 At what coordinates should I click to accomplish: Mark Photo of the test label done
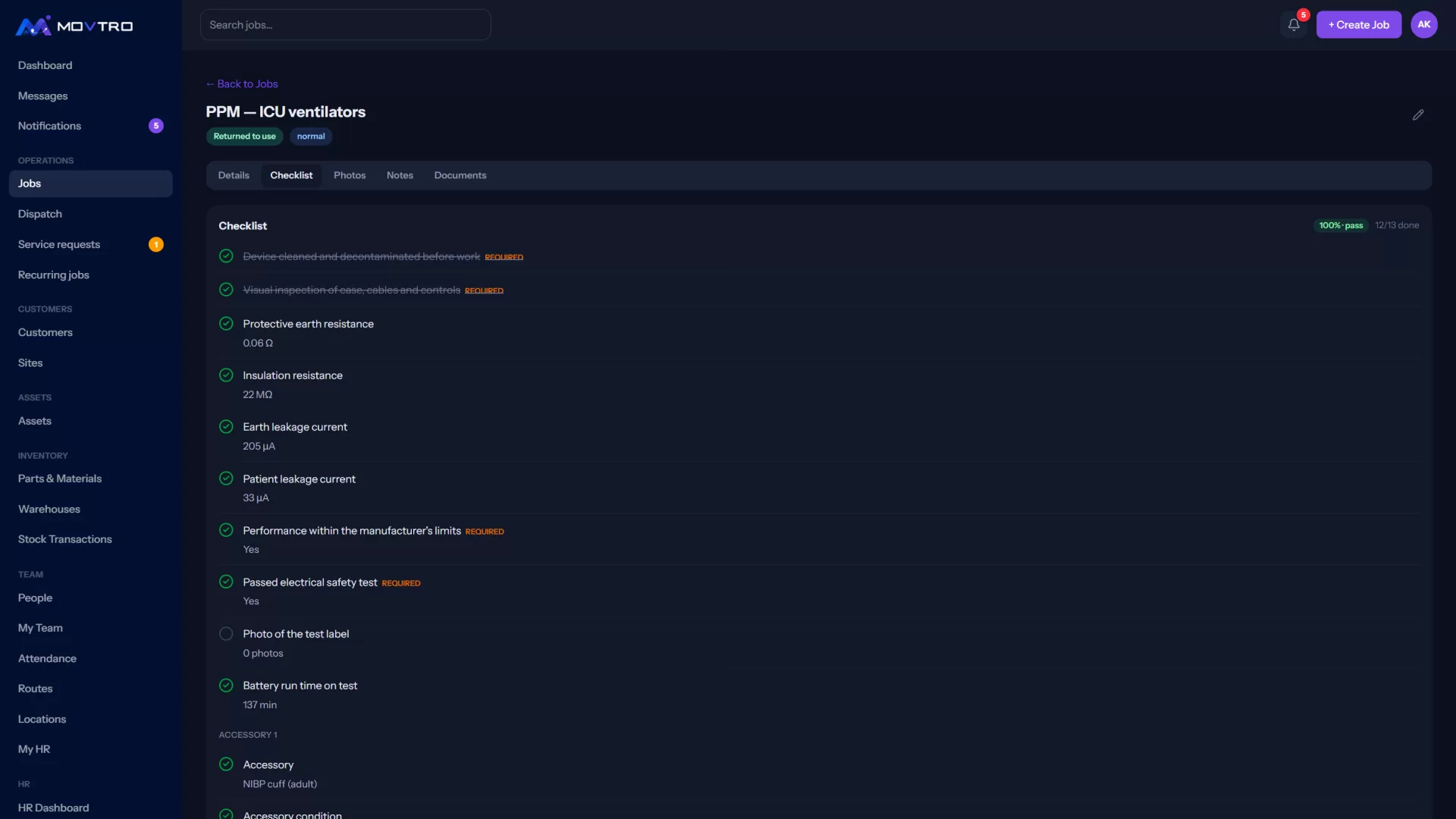tap(226, 634)
